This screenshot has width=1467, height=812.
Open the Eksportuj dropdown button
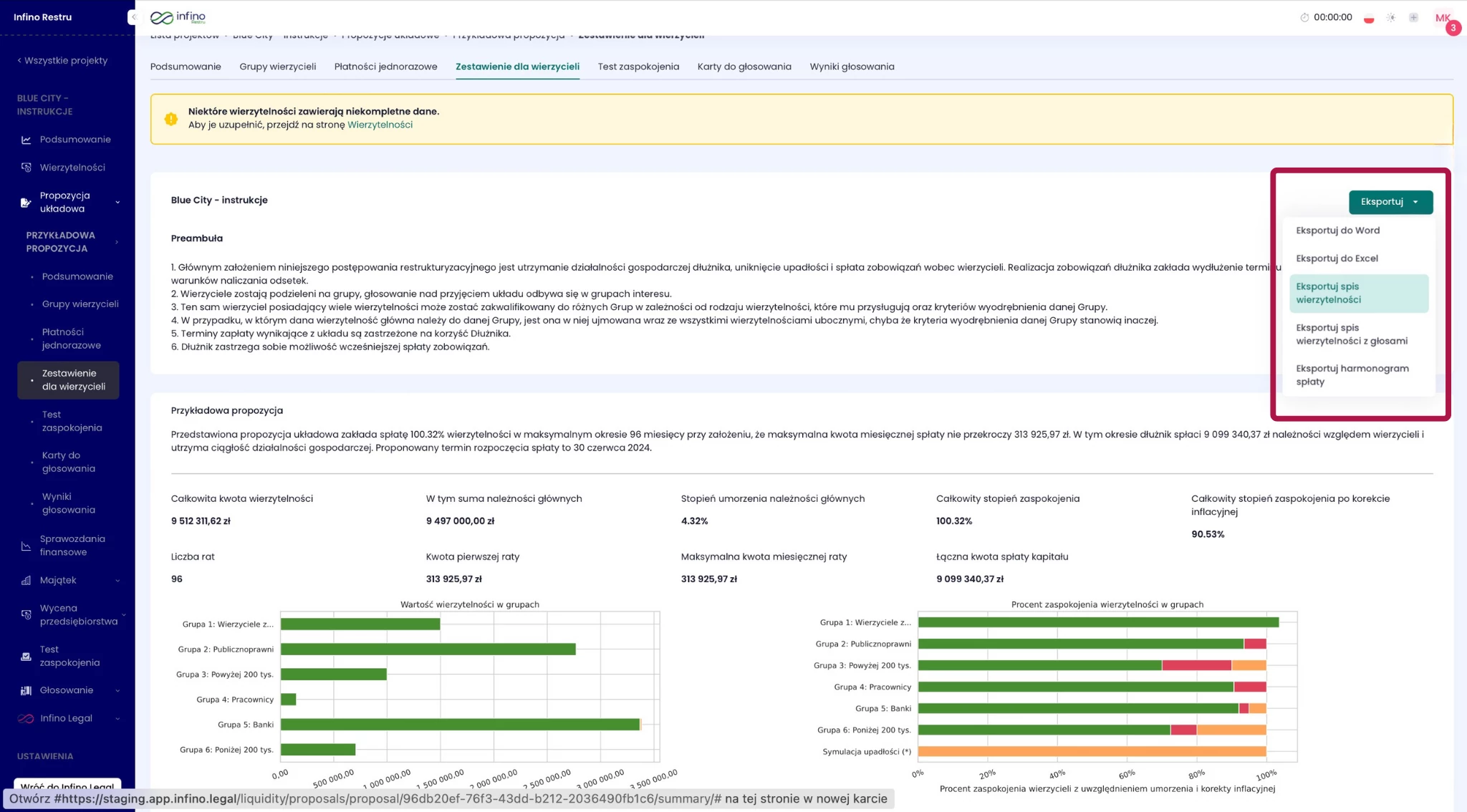[x=1390, y=202]
